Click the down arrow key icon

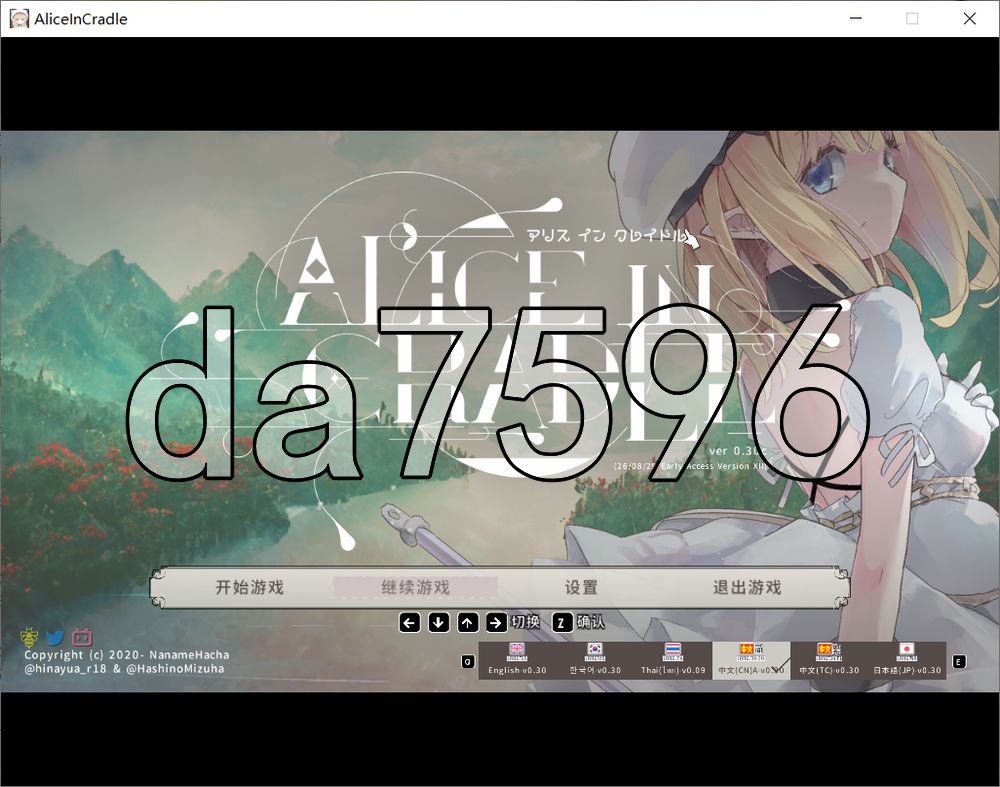(x=438, y=622)
